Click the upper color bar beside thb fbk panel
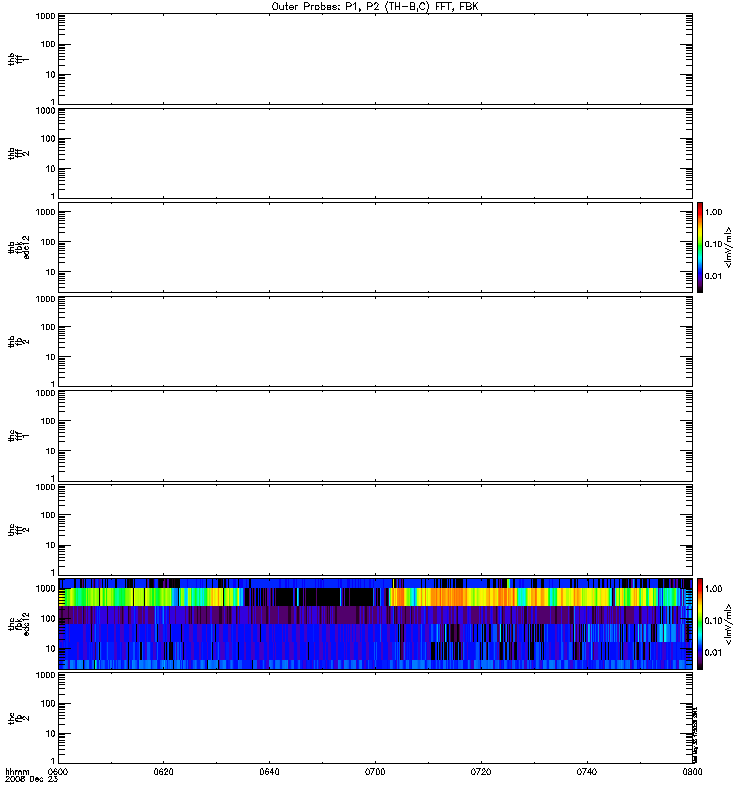The width and height of the screenshot is (750, 800). 700,247
